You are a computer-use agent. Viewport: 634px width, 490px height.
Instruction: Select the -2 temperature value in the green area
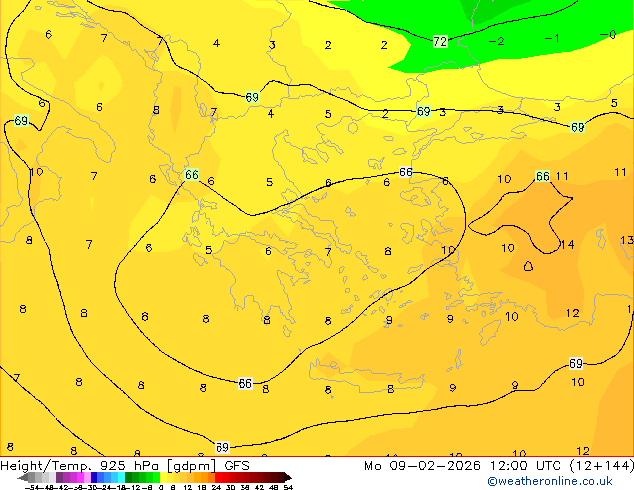496,41
